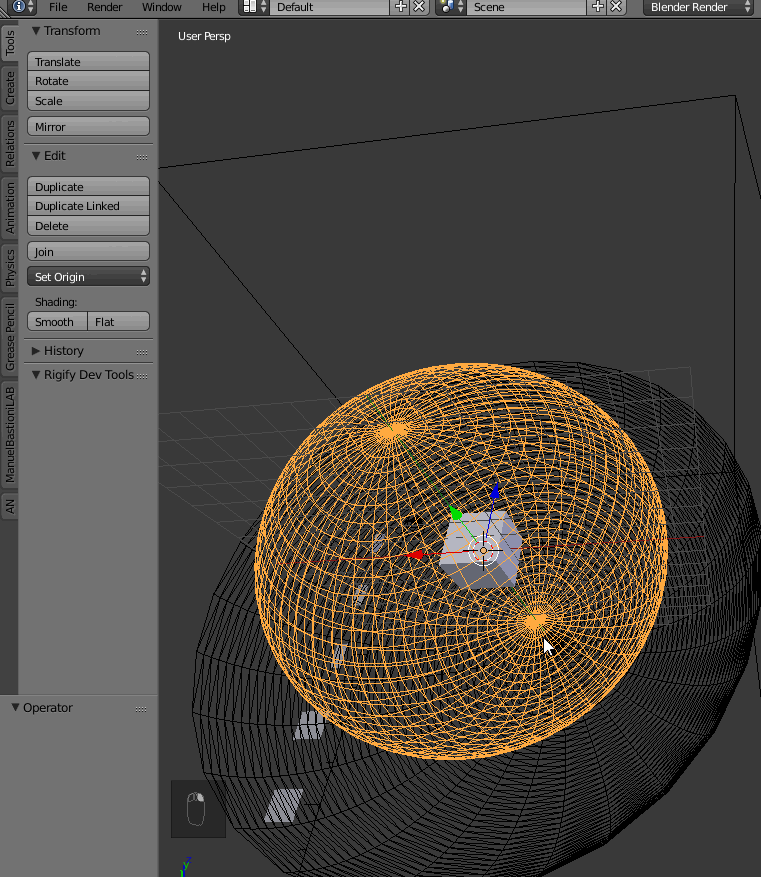Open the Set Origin dropdown

88,277
